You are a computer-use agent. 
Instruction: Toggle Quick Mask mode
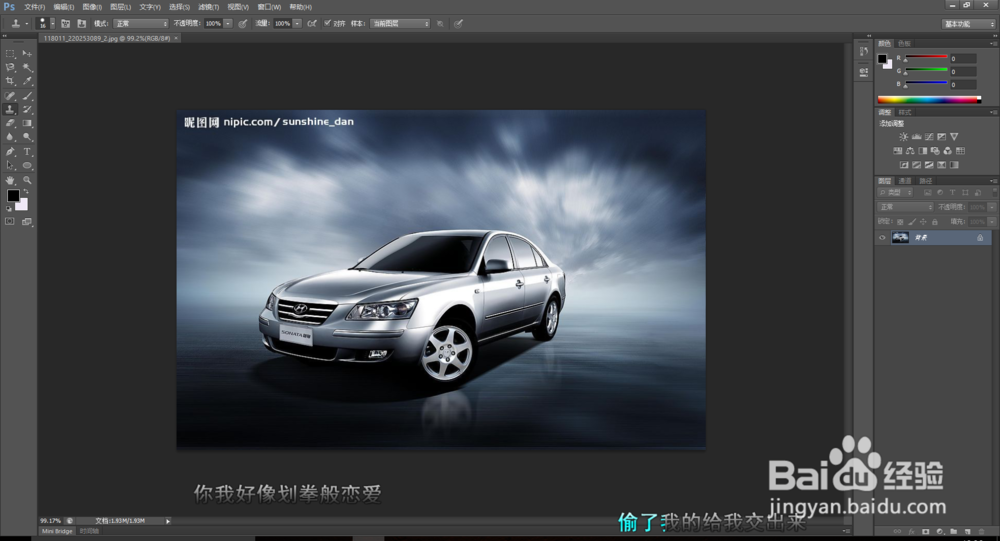(10, 222)
